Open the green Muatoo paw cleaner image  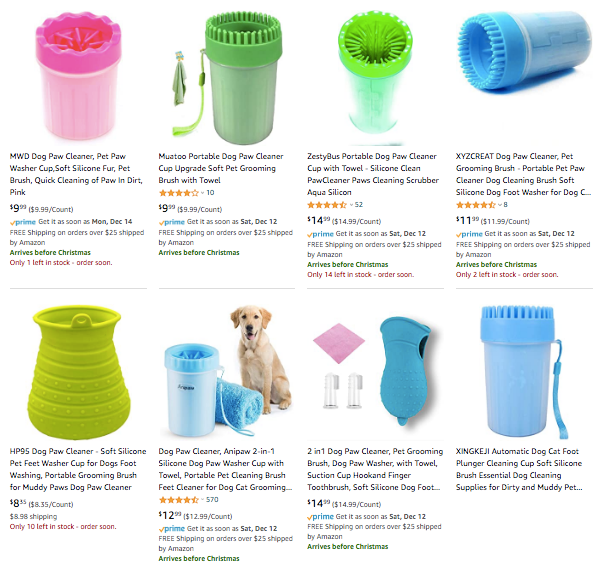coord(227,78)
